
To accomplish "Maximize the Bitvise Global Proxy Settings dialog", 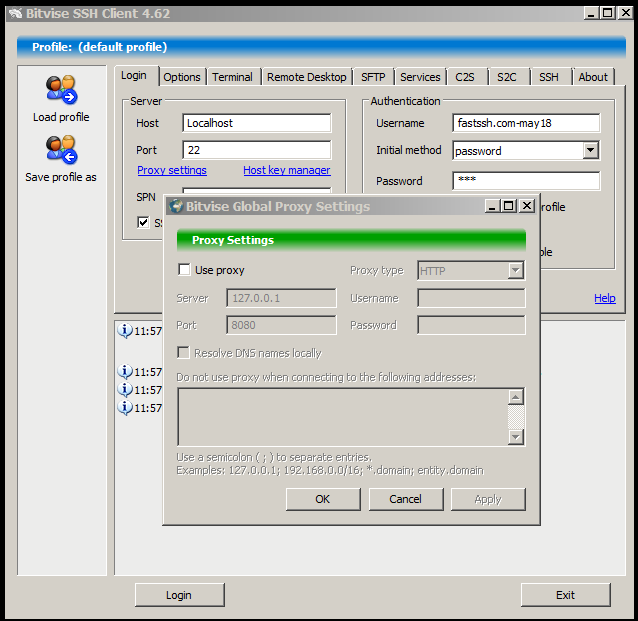I will [509, 206].
